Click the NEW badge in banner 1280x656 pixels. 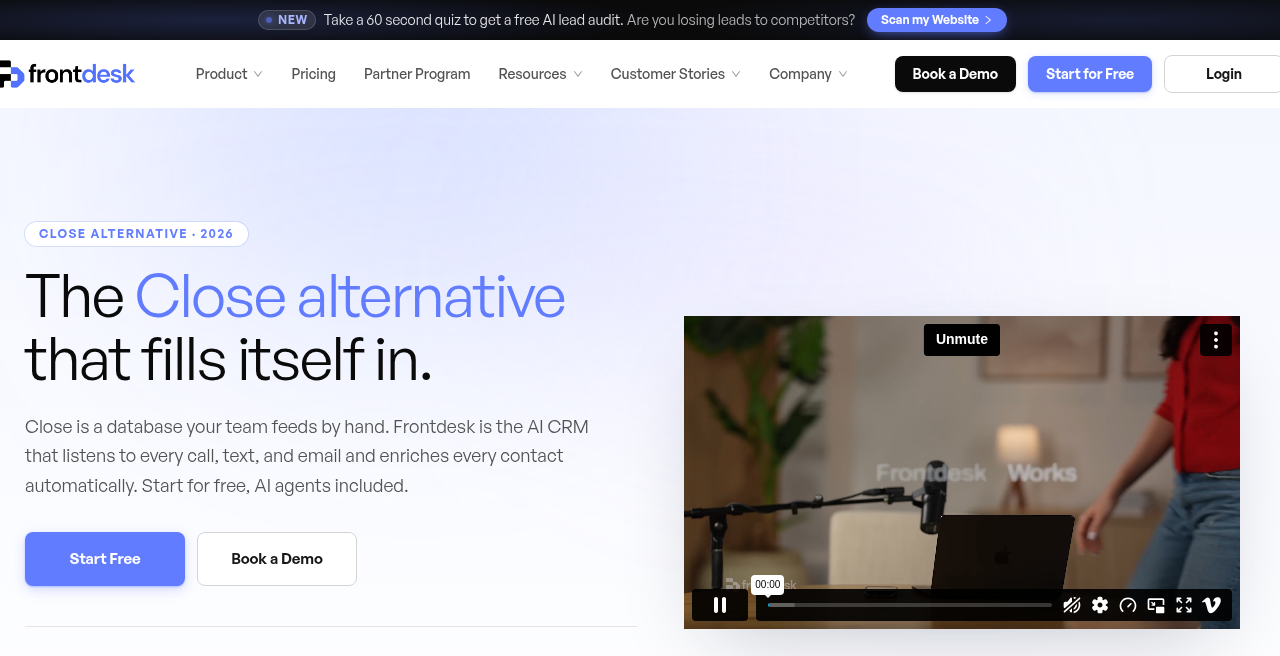point(287,20)
